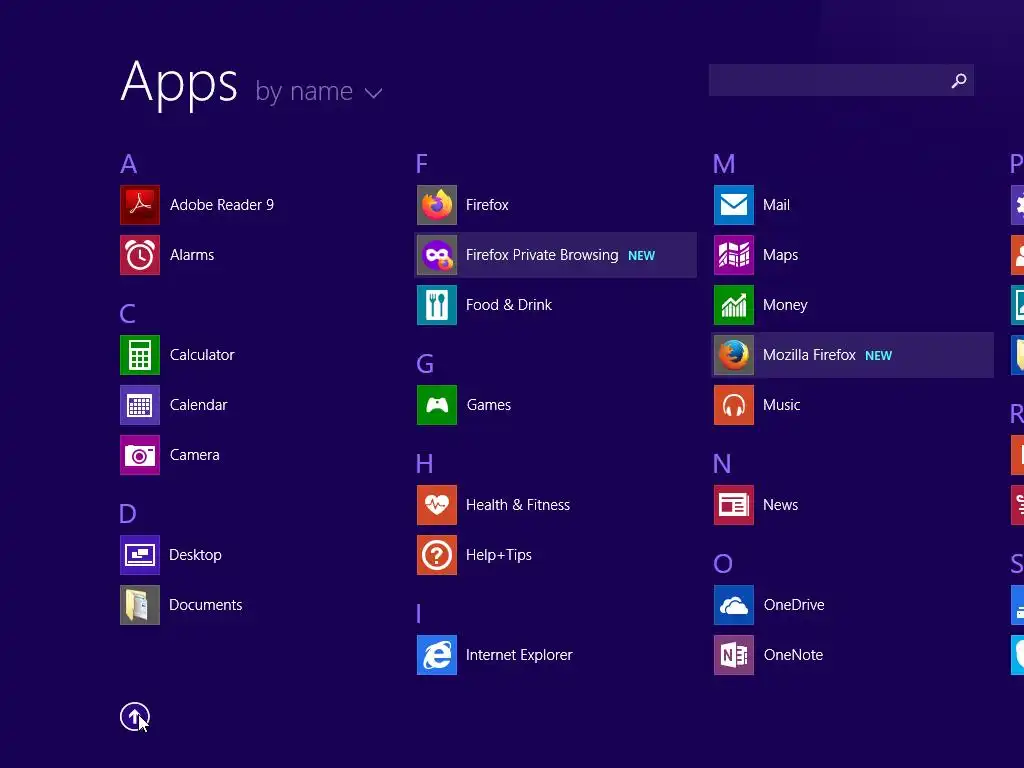Launch the Camera app icon
The image size is (1024, 768).
[140, 455]
